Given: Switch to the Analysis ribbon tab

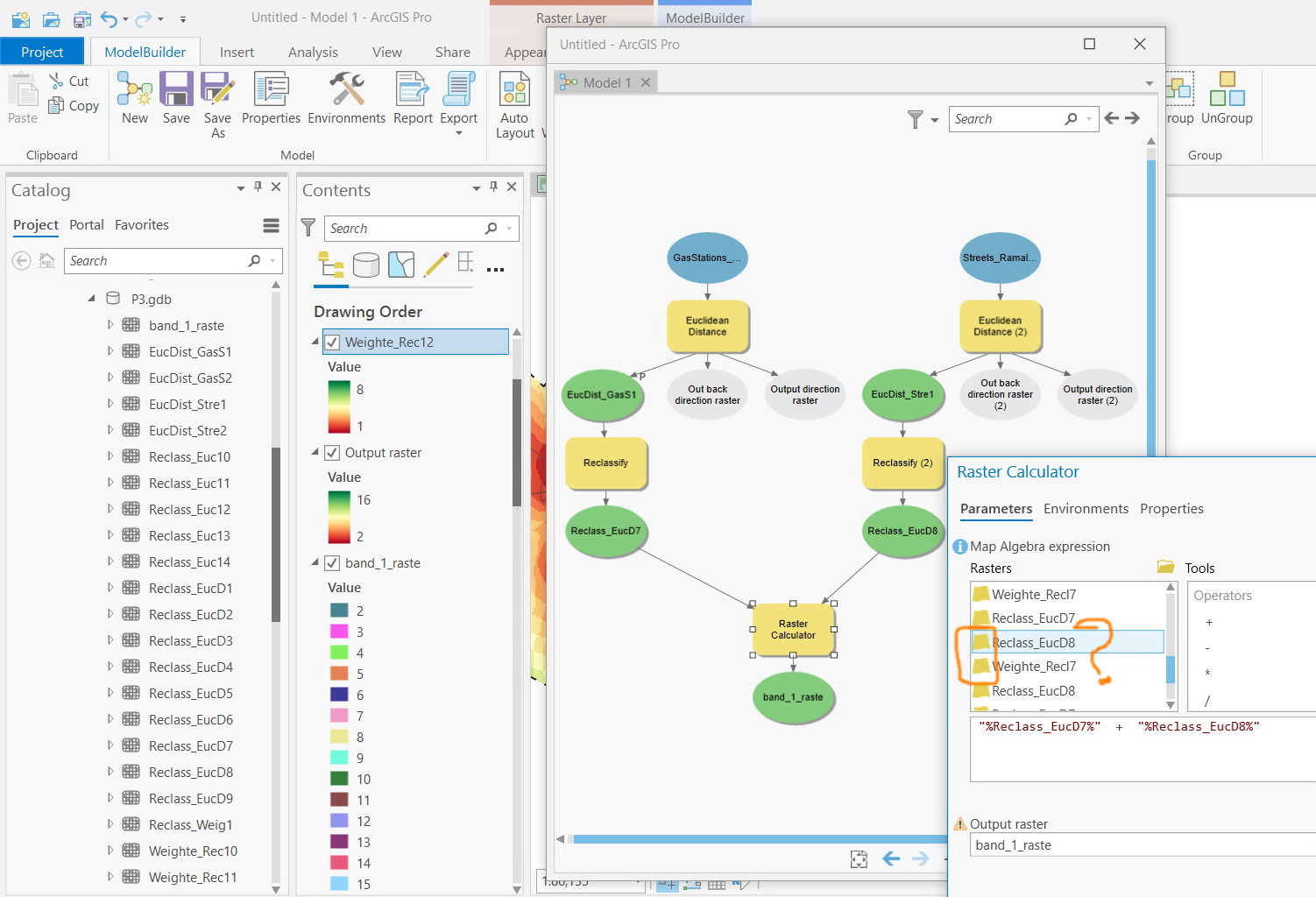Looking at the screenshot, I should pyautogui.click(x=313, y=53).
